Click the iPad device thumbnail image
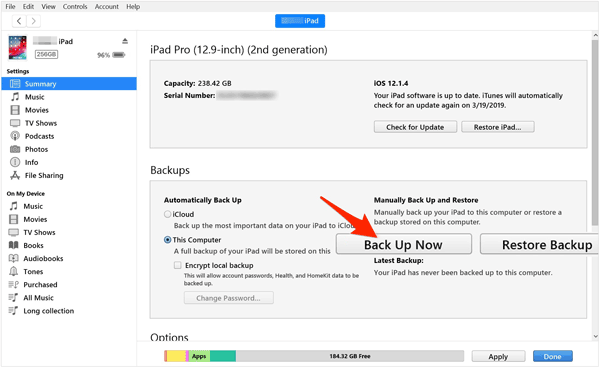This screenshot has width=600, height=368. tap(18, 48)
